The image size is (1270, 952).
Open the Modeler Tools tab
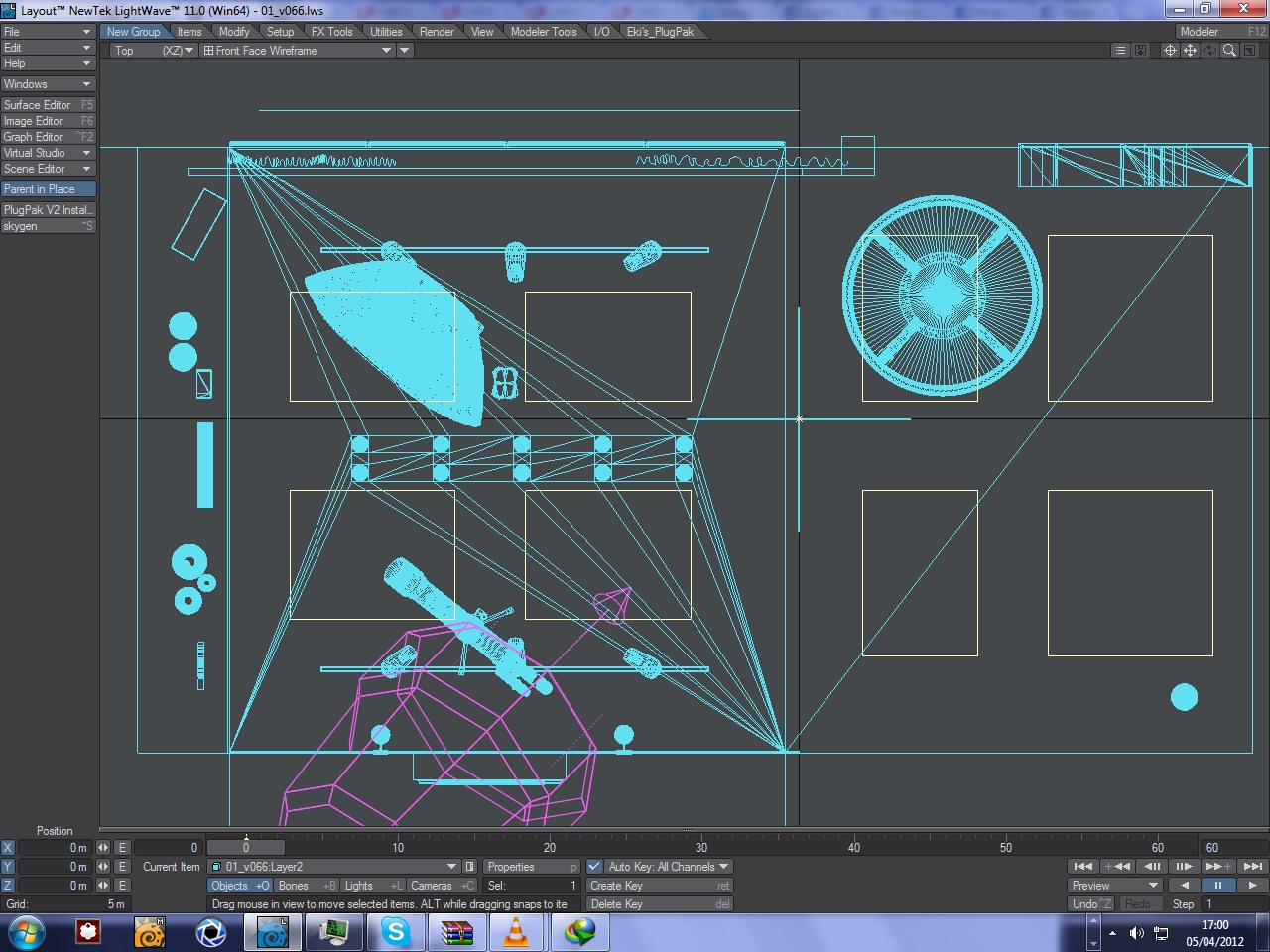pyautogui.click(x=543, y=32)
